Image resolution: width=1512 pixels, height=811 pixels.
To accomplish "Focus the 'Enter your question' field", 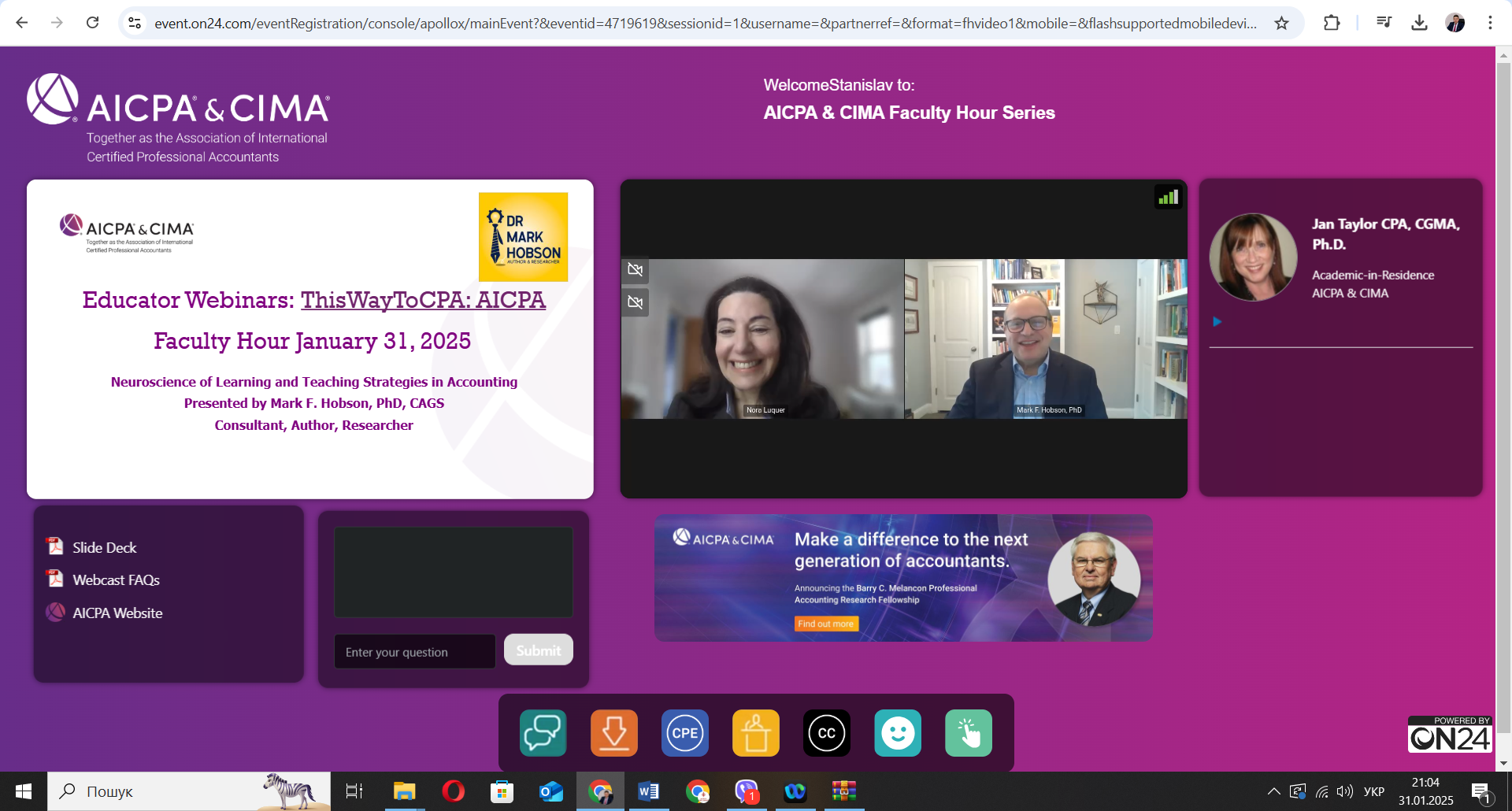I will pyautogui.click(x=415, y=652).
